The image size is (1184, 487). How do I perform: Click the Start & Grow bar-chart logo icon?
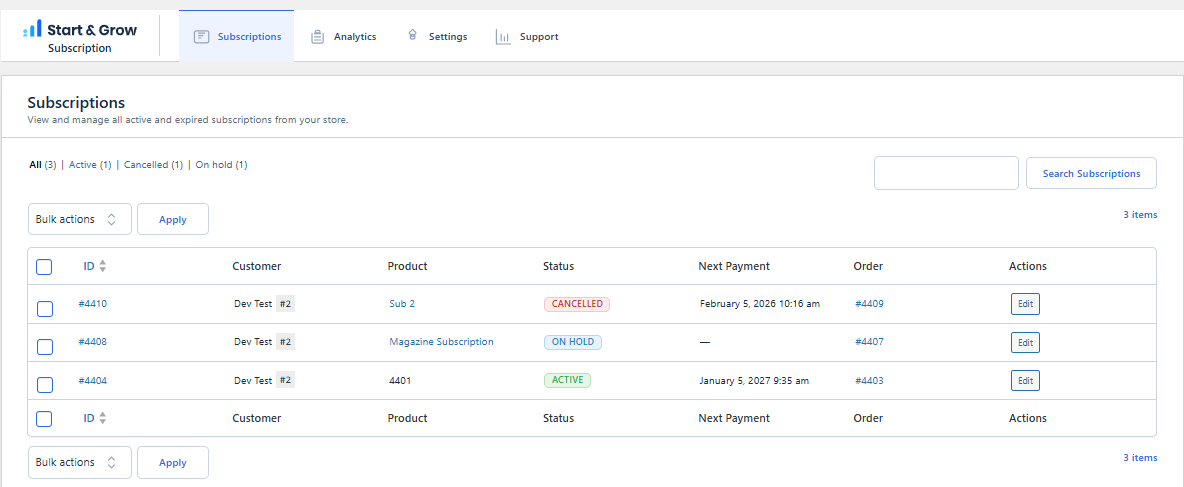tap(32, 29)
